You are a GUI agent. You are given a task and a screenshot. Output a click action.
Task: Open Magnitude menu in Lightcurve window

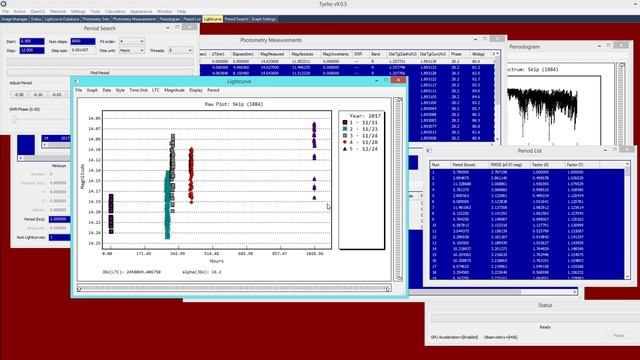pos(174,90)
